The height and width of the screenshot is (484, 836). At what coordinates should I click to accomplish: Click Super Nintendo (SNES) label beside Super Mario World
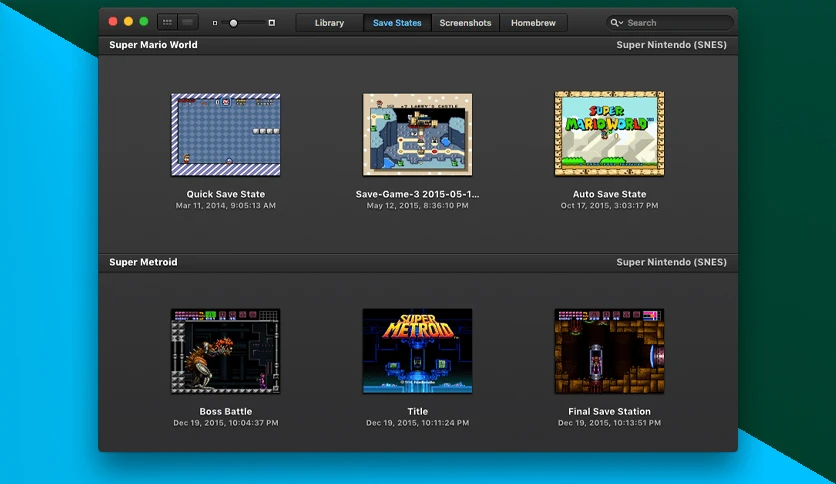point(671,45)
